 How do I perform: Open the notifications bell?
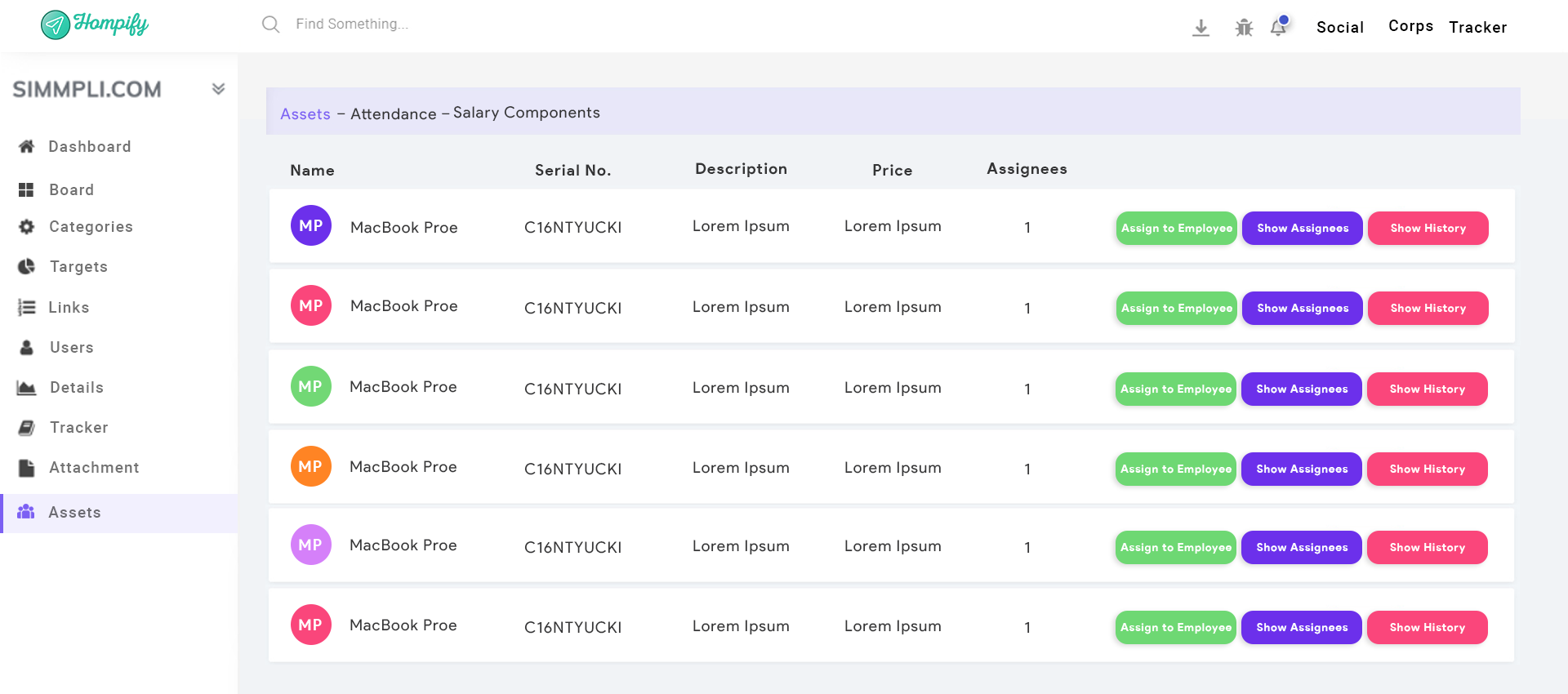click(1279, 27)
